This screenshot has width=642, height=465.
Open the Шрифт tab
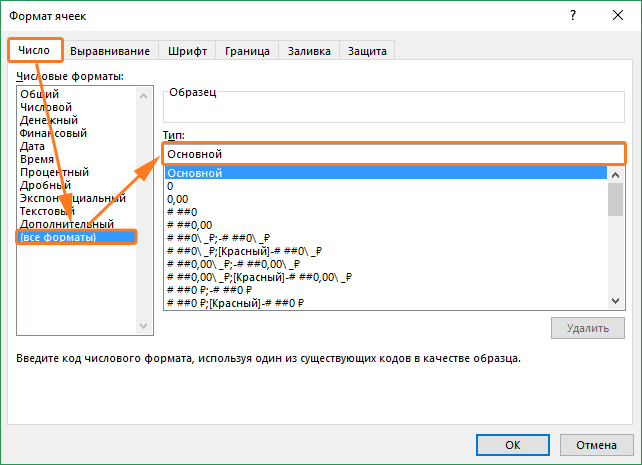tap(187, 51)
